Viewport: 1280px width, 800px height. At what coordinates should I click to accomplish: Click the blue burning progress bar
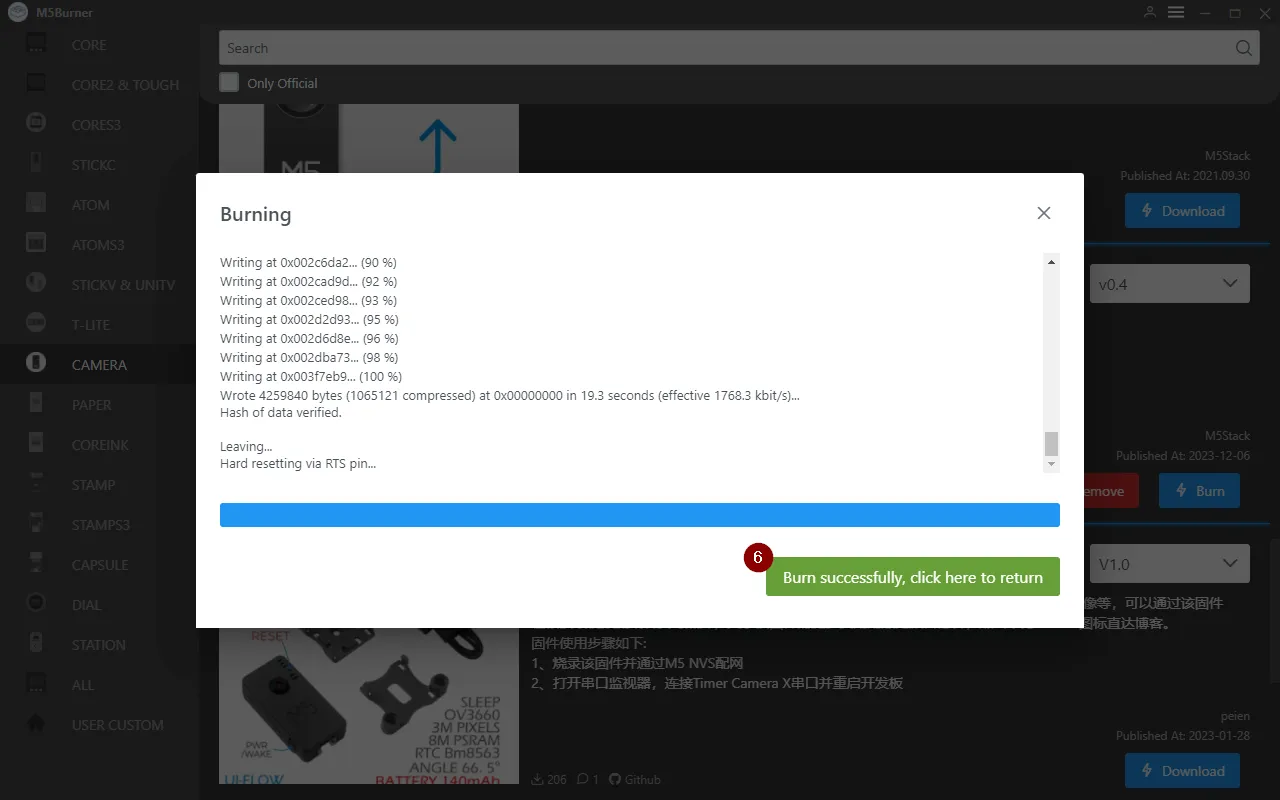tap(639, 515)
